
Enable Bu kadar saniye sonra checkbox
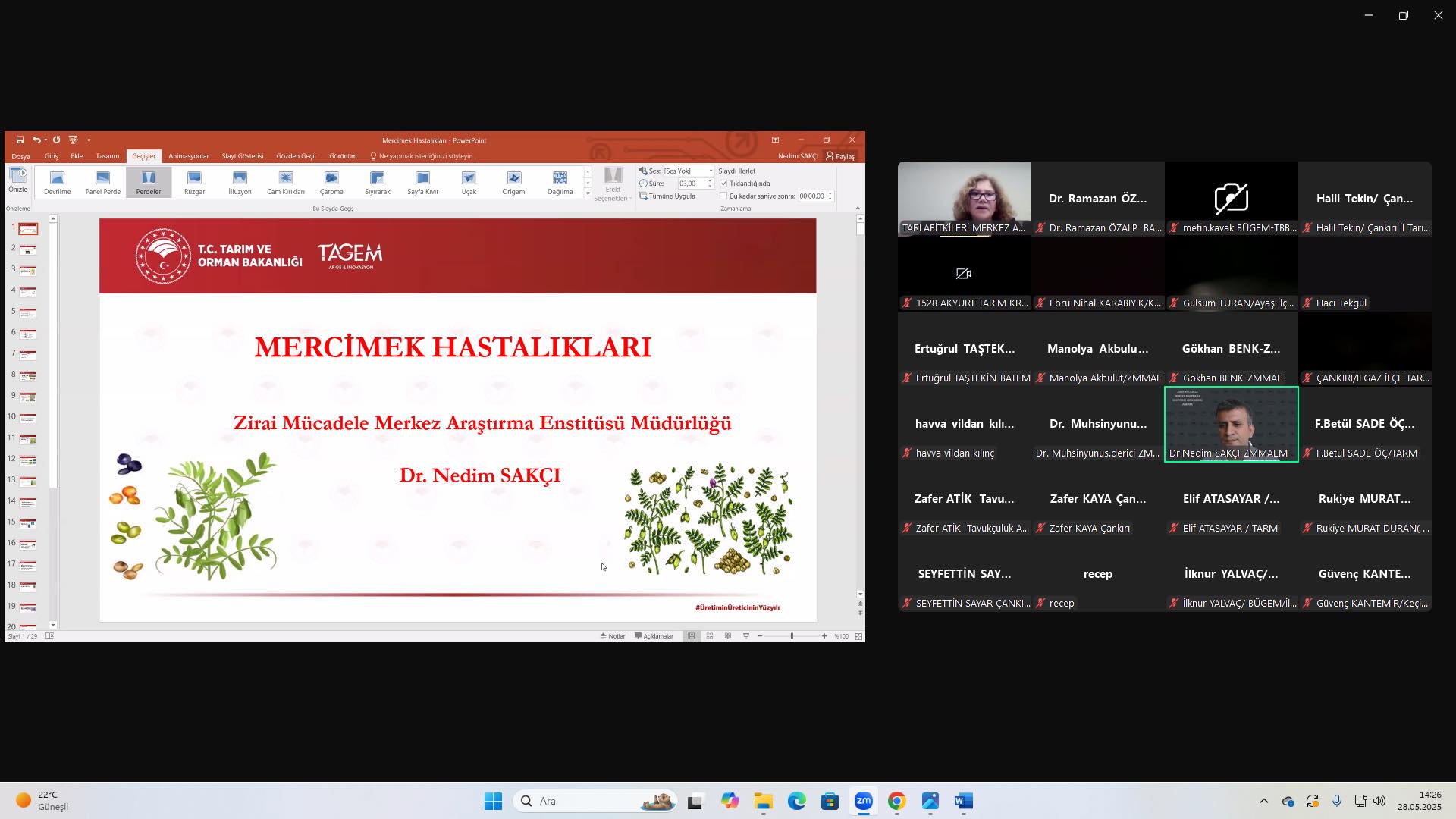(723, 196)
